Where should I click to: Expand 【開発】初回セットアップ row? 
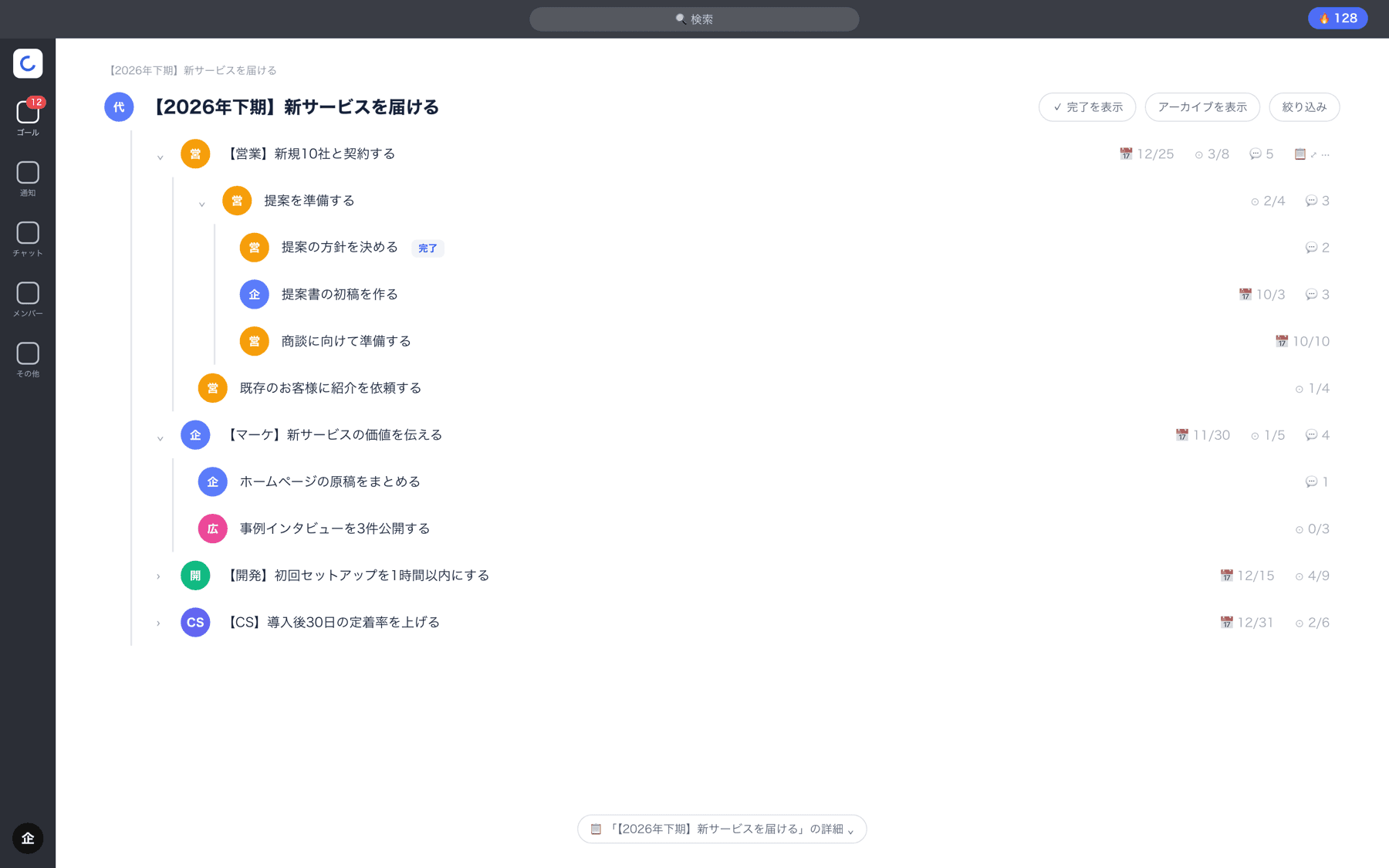[159, 576]
